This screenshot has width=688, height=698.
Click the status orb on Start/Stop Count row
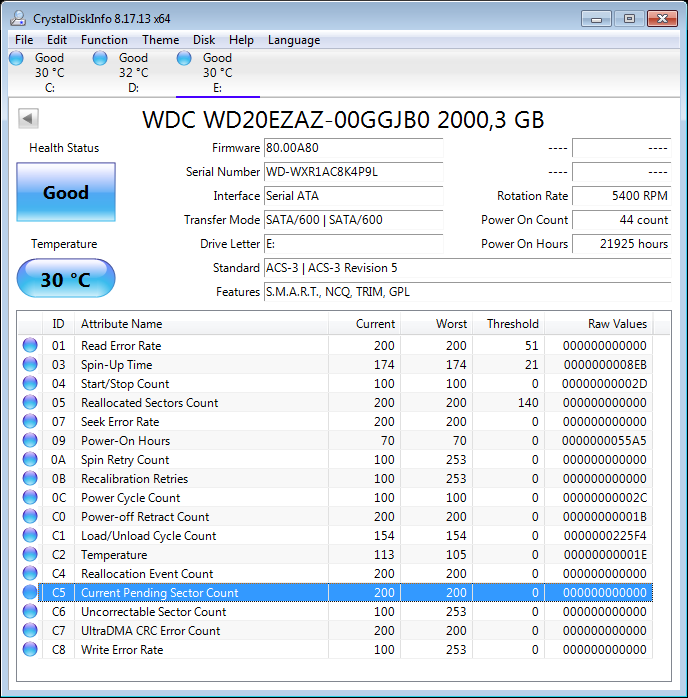click(x=30, y=383)
